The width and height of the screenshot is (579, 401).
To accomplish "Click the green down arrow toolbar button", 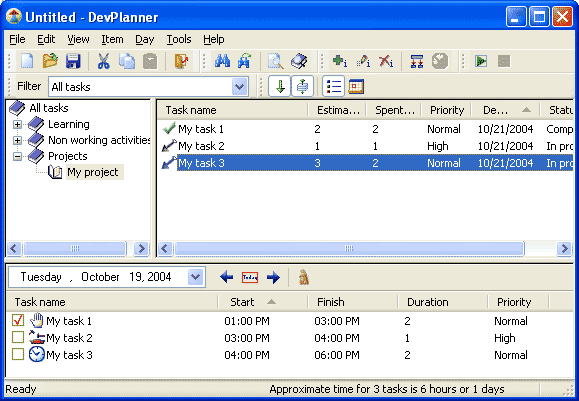I will coord(280,86).
